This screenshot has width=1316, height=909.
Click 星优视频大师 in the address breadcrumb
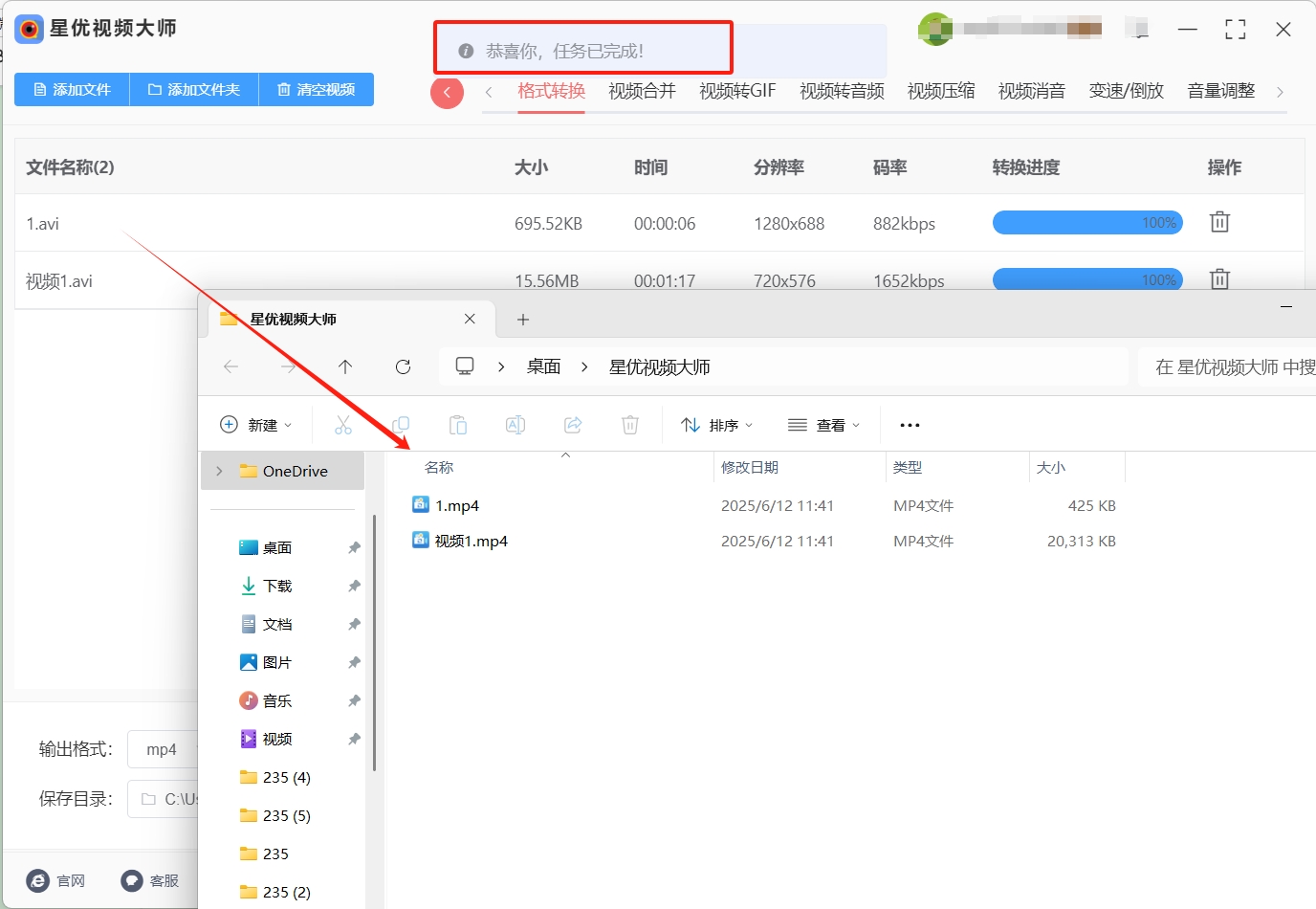tap(659, 366)
